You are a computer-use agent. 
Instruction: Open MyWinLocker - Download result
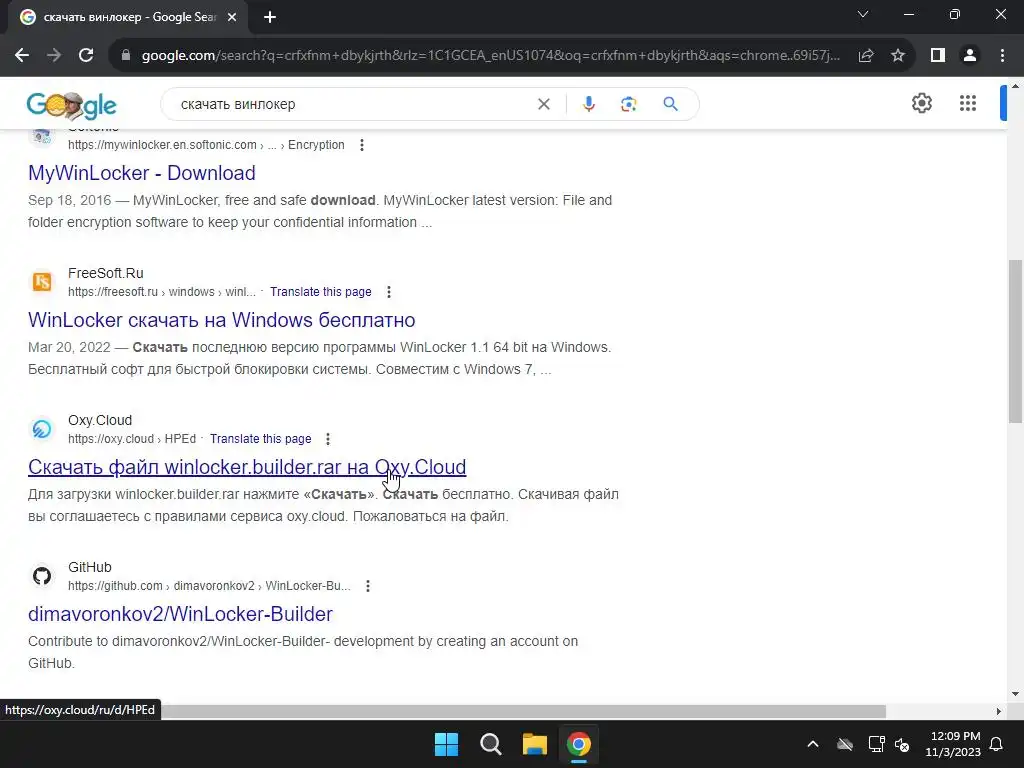point(142,173)
